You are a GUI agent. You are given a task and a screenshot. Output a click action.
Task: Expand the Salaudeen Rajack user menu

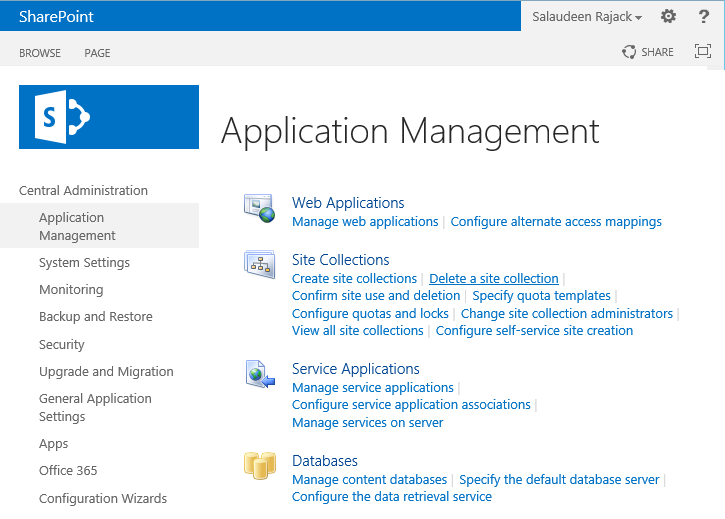[x=587, y=17]
